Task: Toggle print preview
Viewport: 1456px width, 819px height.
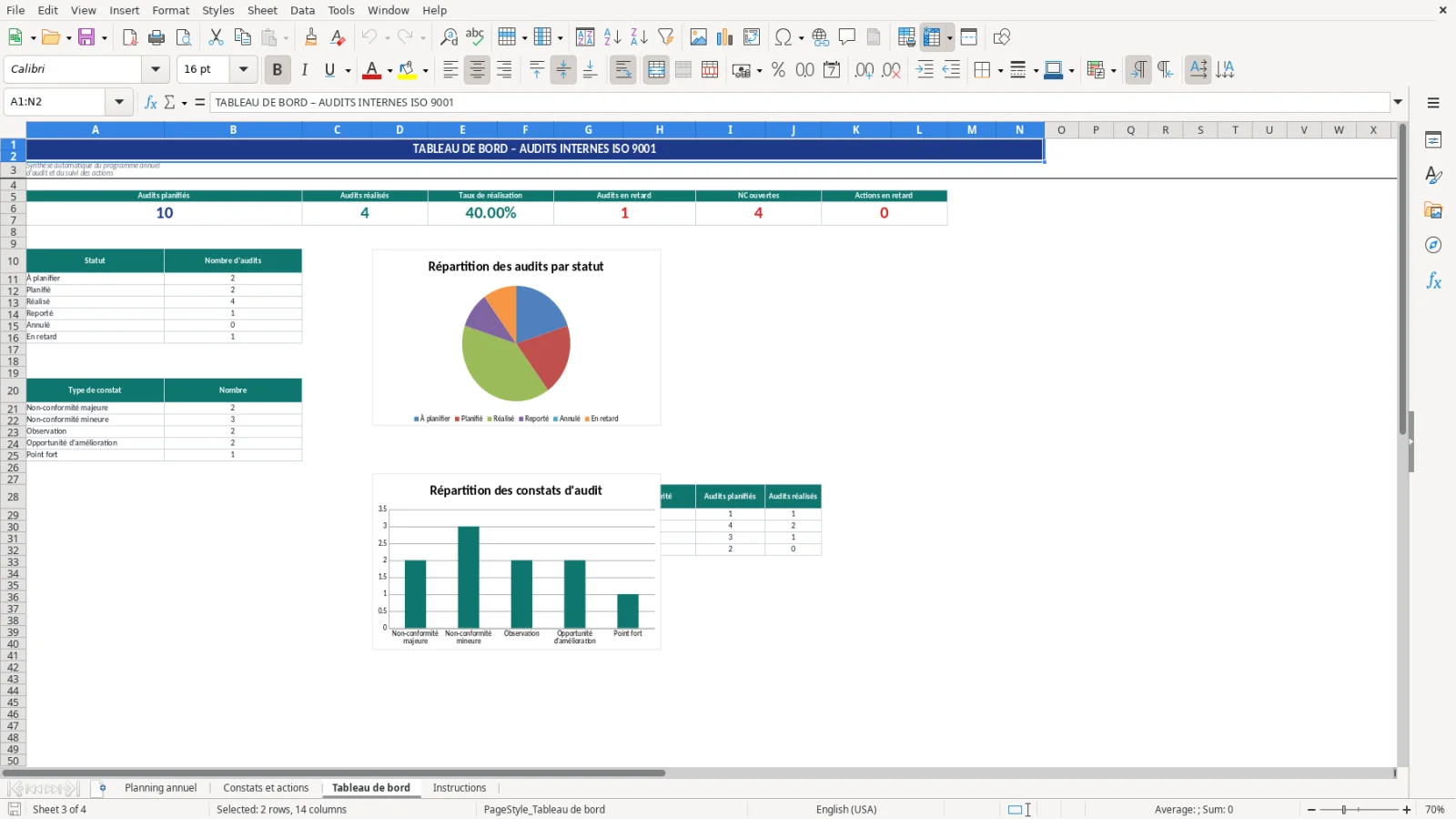Action: click(184, 37)
